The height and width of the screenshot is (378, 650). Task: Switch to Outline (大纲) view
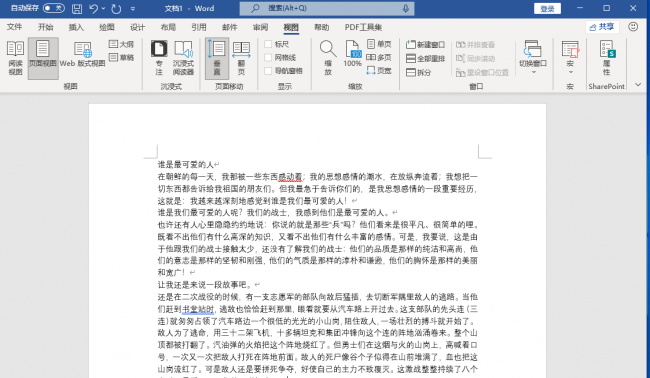coord(121,44)
